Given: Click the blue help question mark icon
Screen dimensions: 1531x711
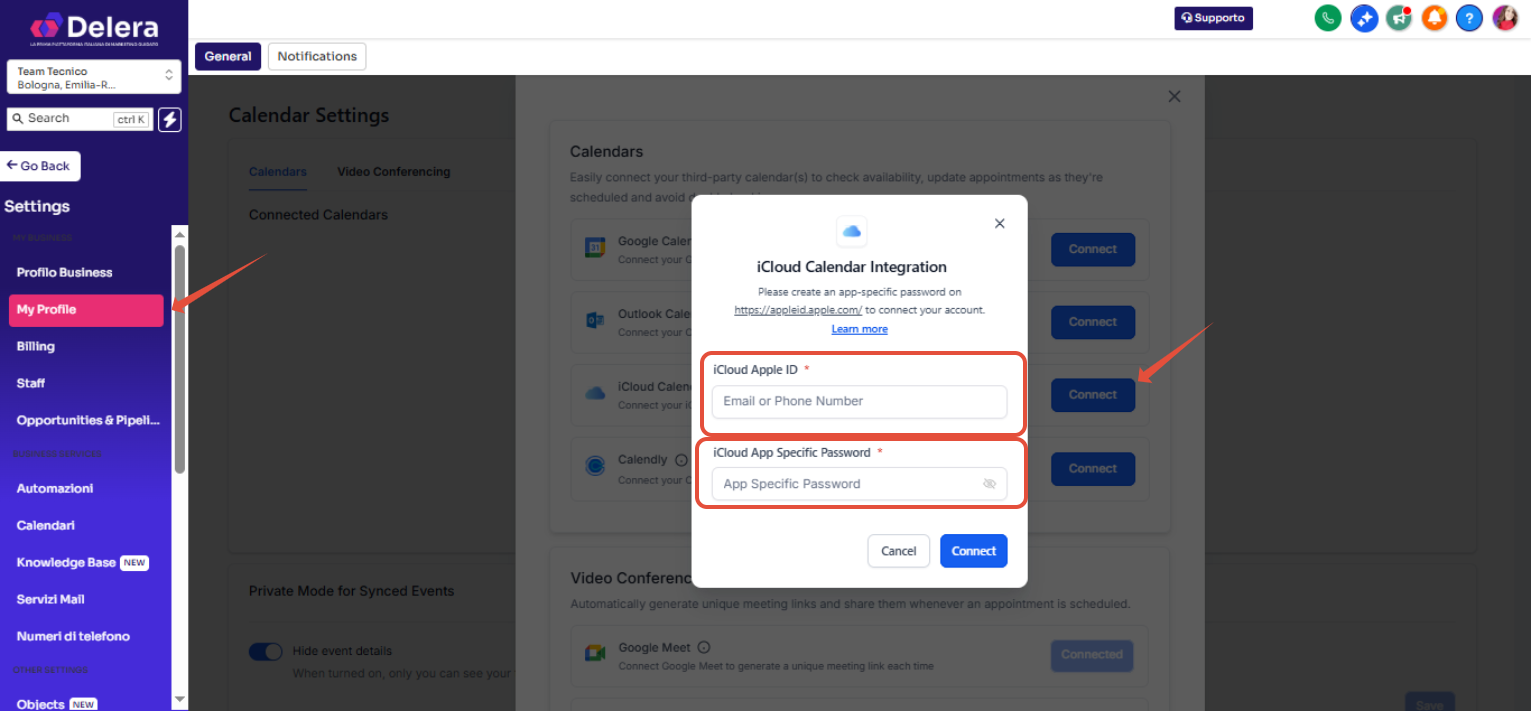Looking at the screenshot, I should pos(1469,18).
